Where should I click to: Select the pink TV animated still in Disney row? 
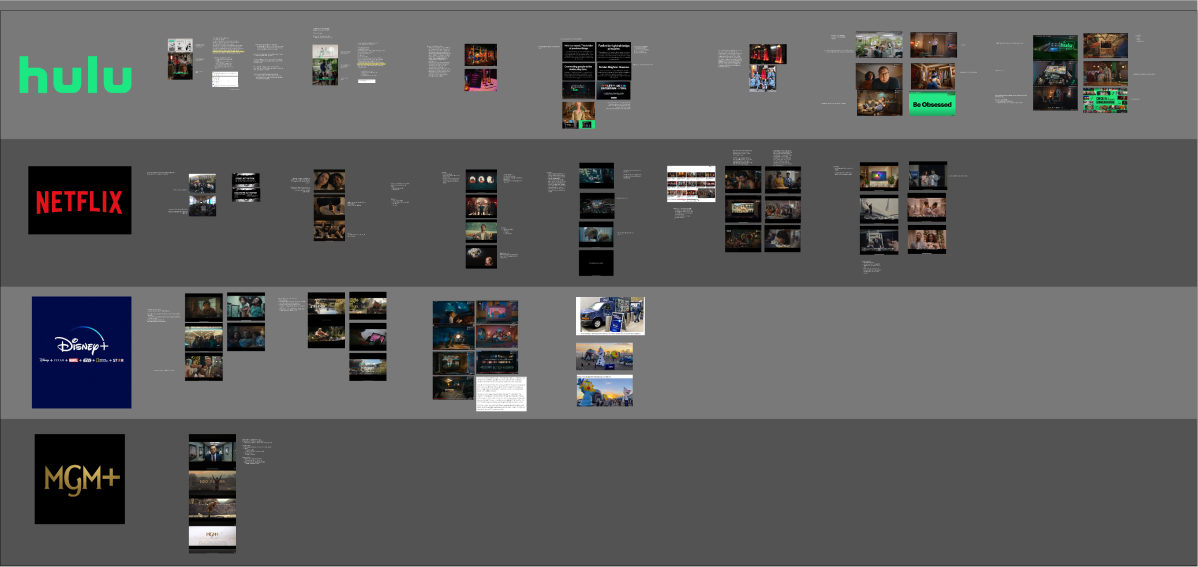click(497, 312)
